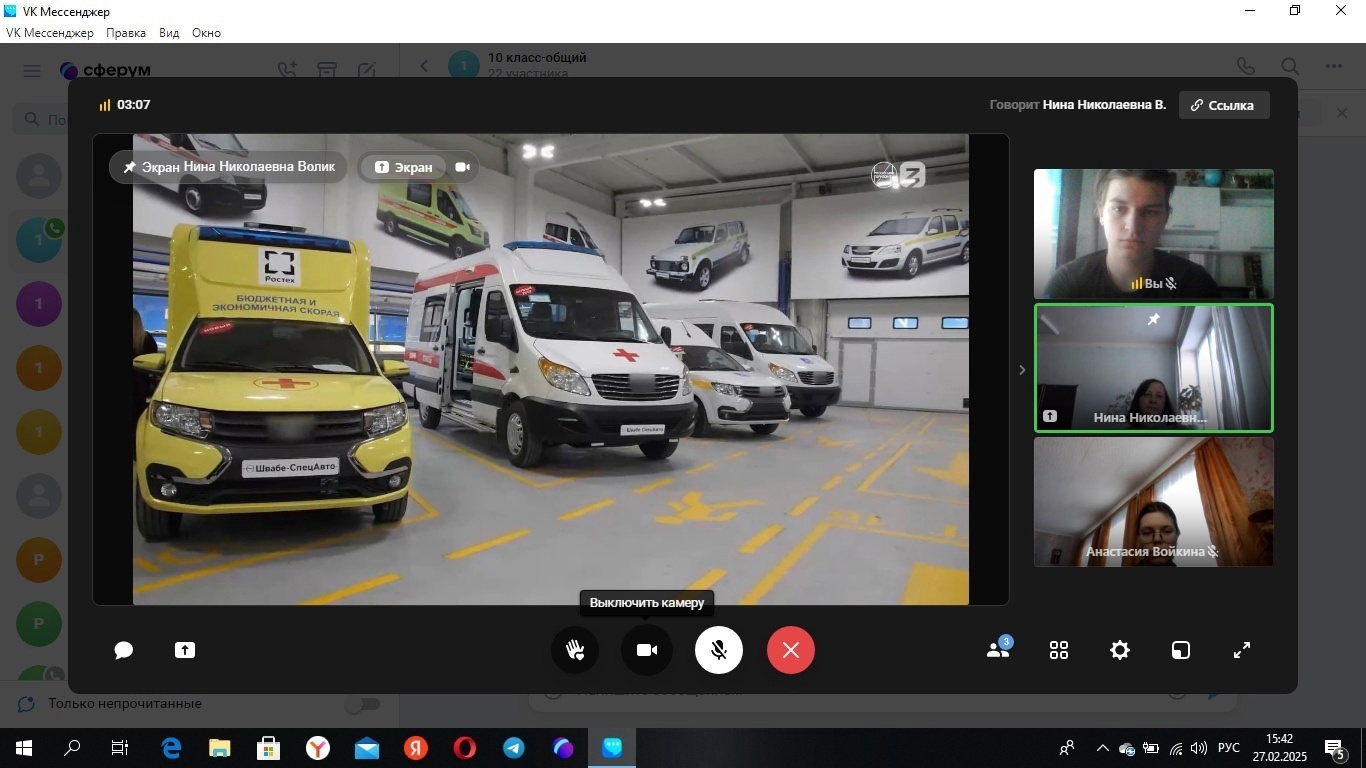1366x768 pixels.
Task: Open File Explorer from the taskbar
Action: [x=220, y=748]
